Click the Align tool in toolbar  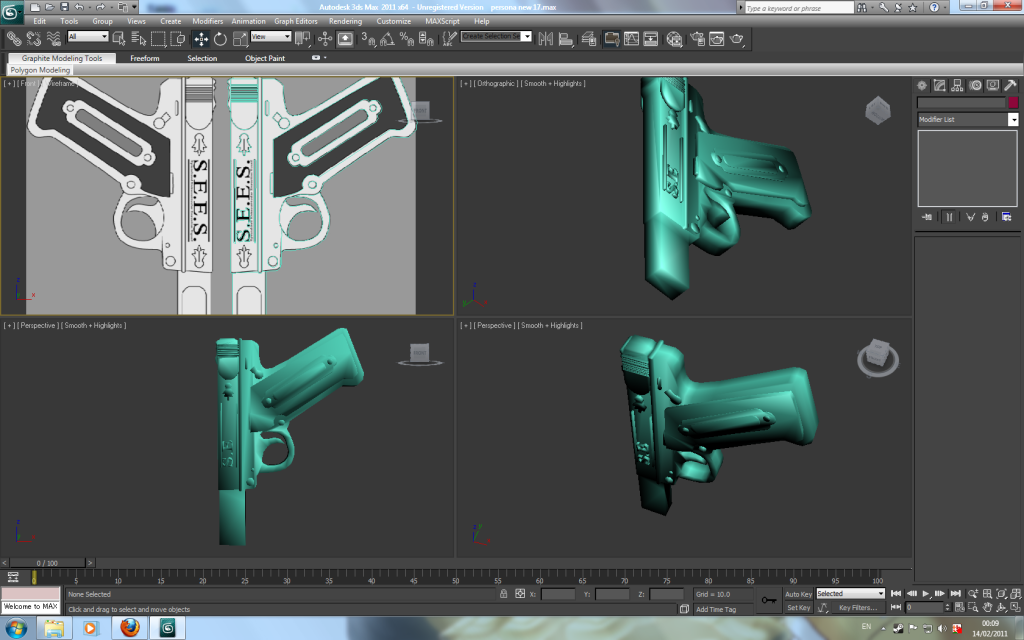(x=566, y=39)
